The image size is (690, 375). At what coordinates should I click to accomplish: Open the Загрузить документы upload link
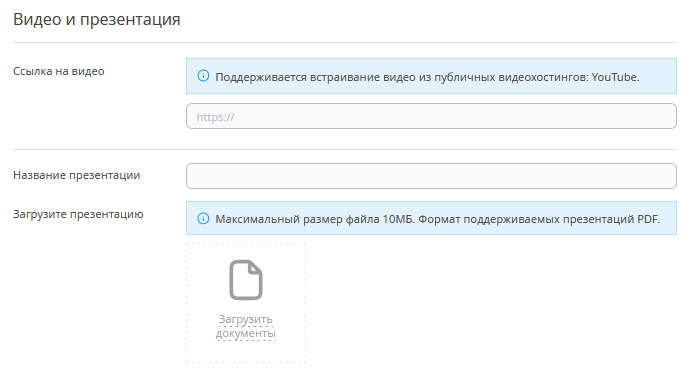click(246, 326)
